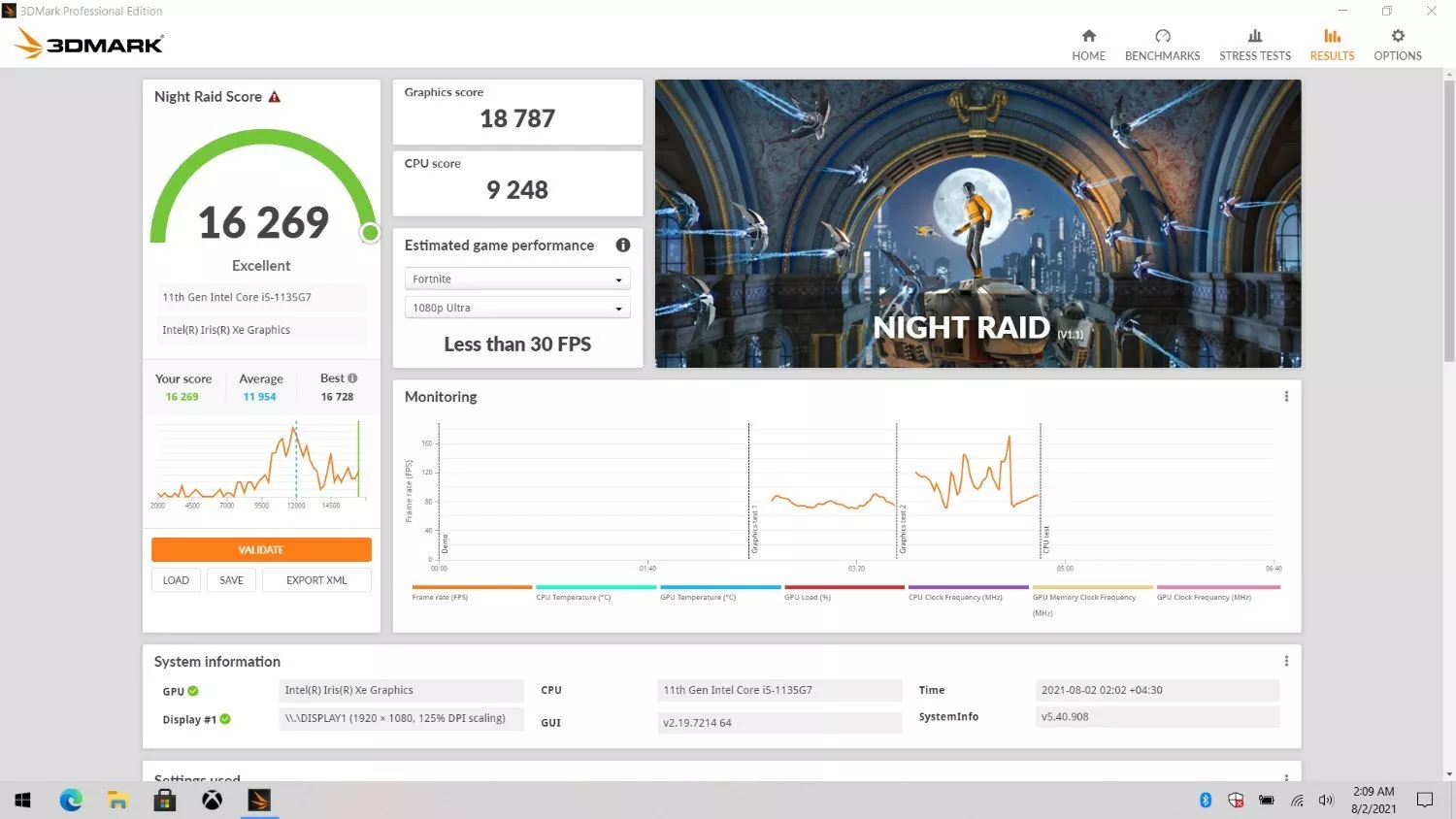Click the SAVE button
Image resolution: width=1456 pixels, height=819 pixels.
231,580
